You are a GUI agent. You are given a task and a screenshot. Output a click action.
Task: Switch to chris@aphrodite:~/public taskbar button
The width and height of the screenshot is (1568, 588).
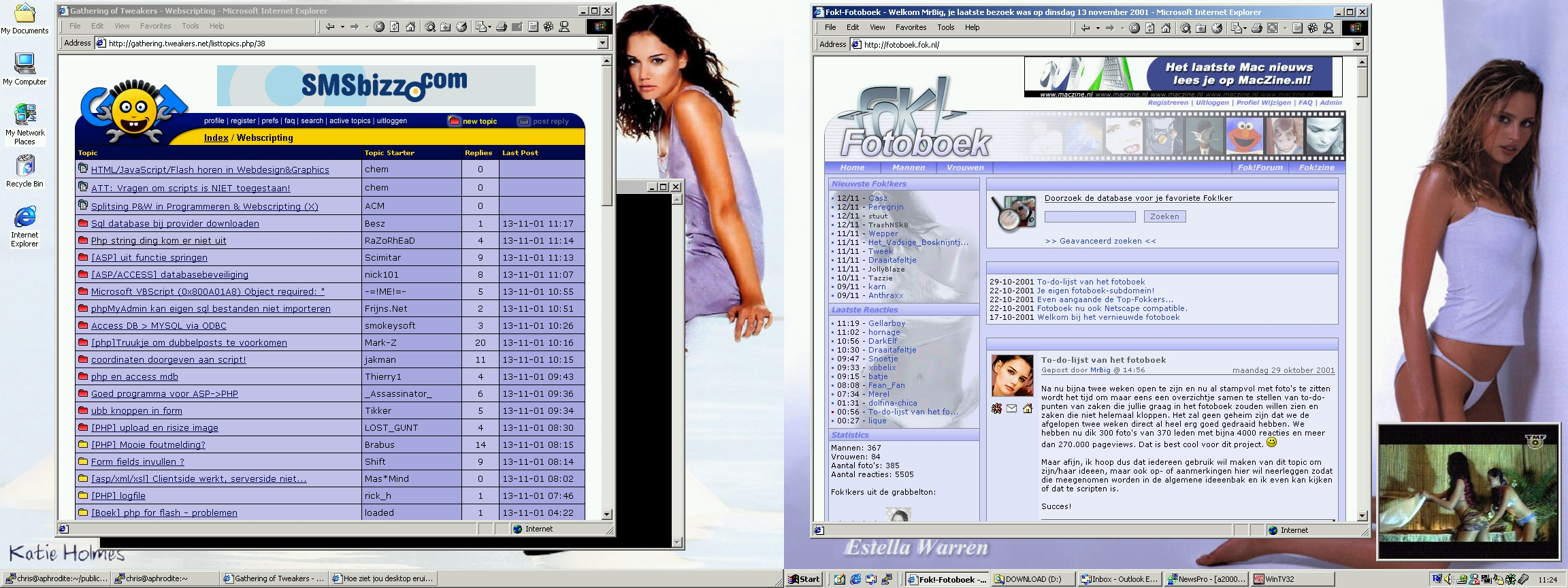(x=56, y=578)
